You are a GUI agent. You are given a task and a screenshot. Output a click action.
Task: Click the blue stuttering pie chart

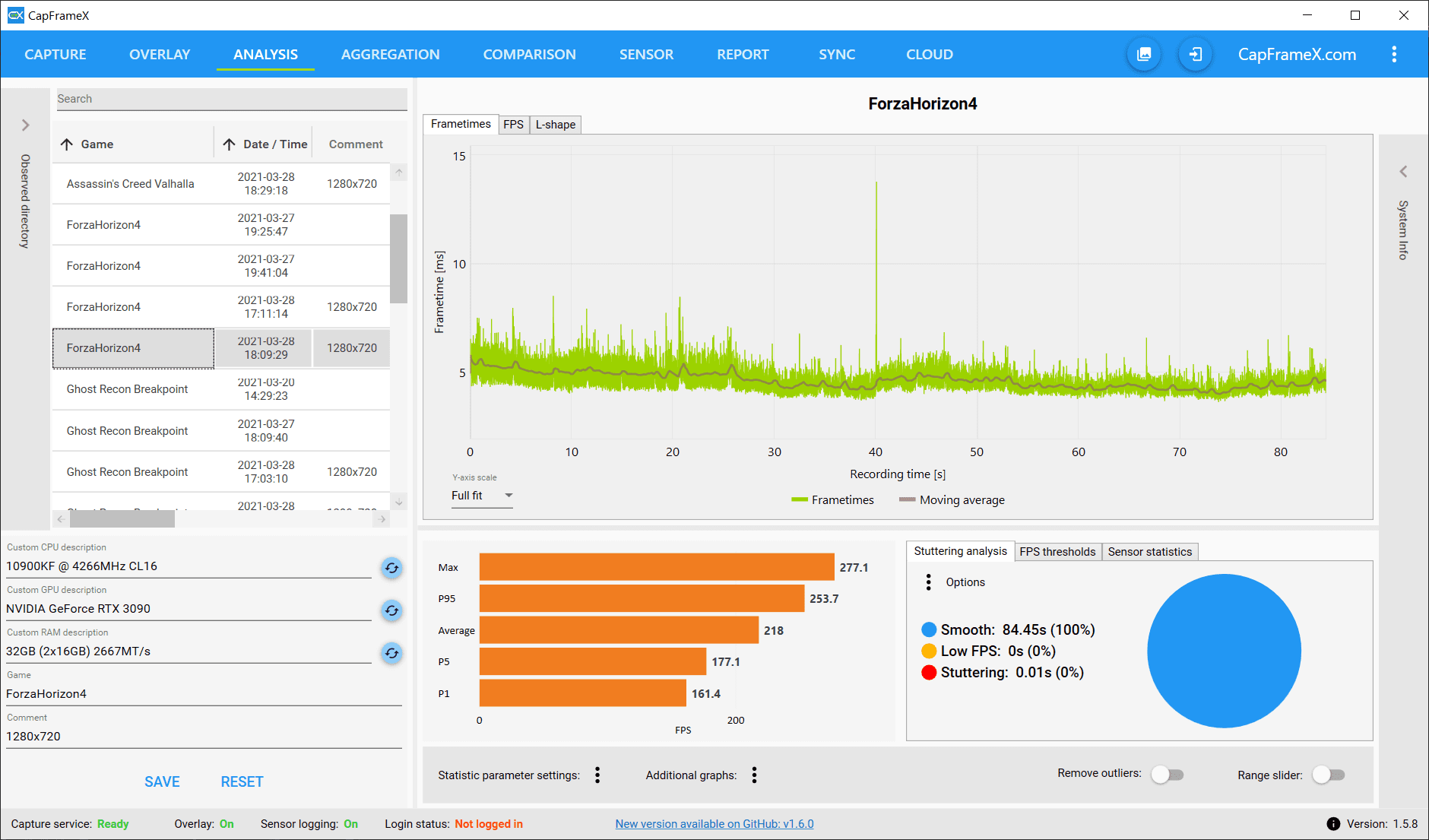click(x=1224, y=651)
